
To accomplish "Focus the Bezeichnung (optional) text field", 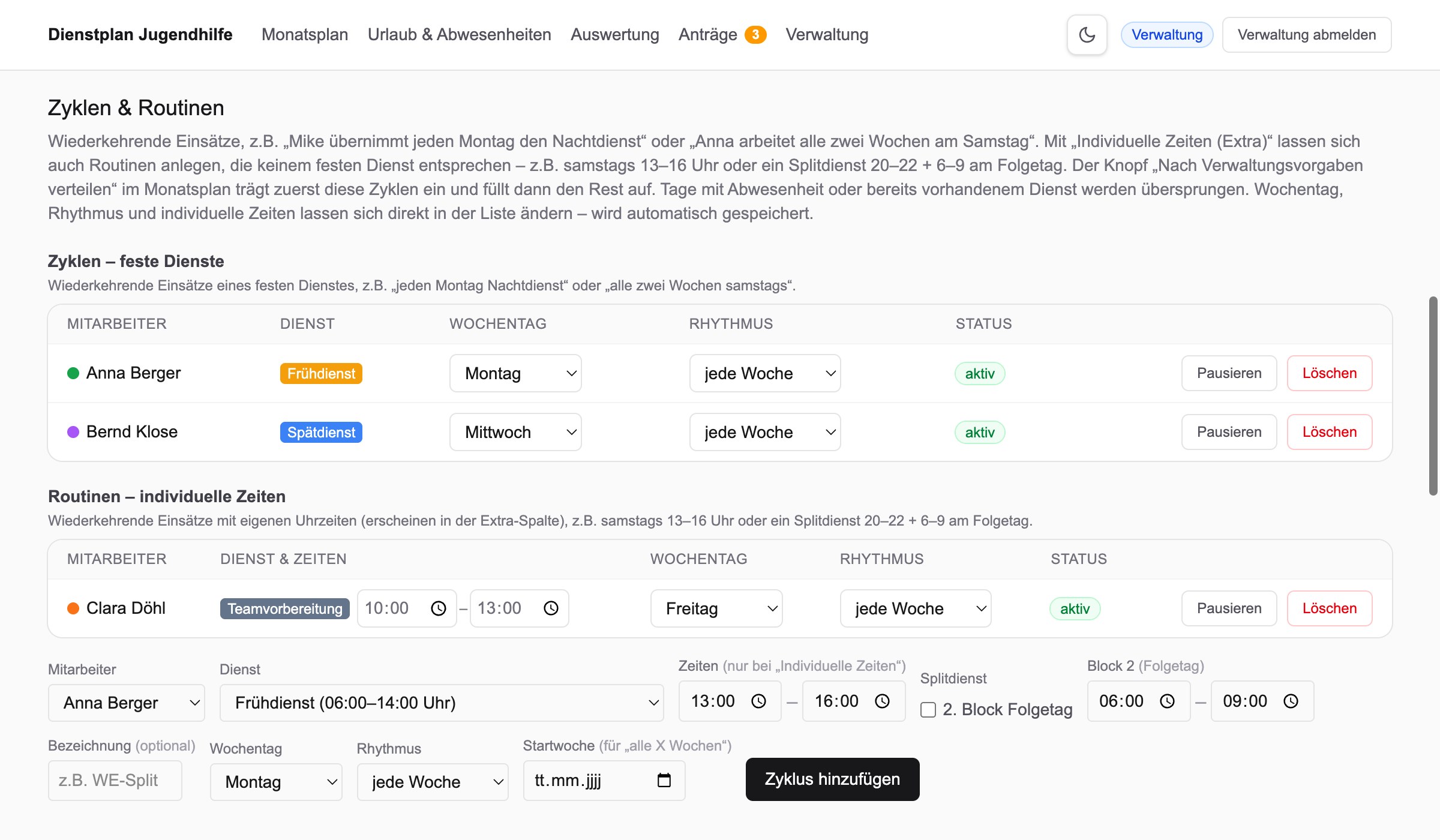I will click(x=115, y=780).
